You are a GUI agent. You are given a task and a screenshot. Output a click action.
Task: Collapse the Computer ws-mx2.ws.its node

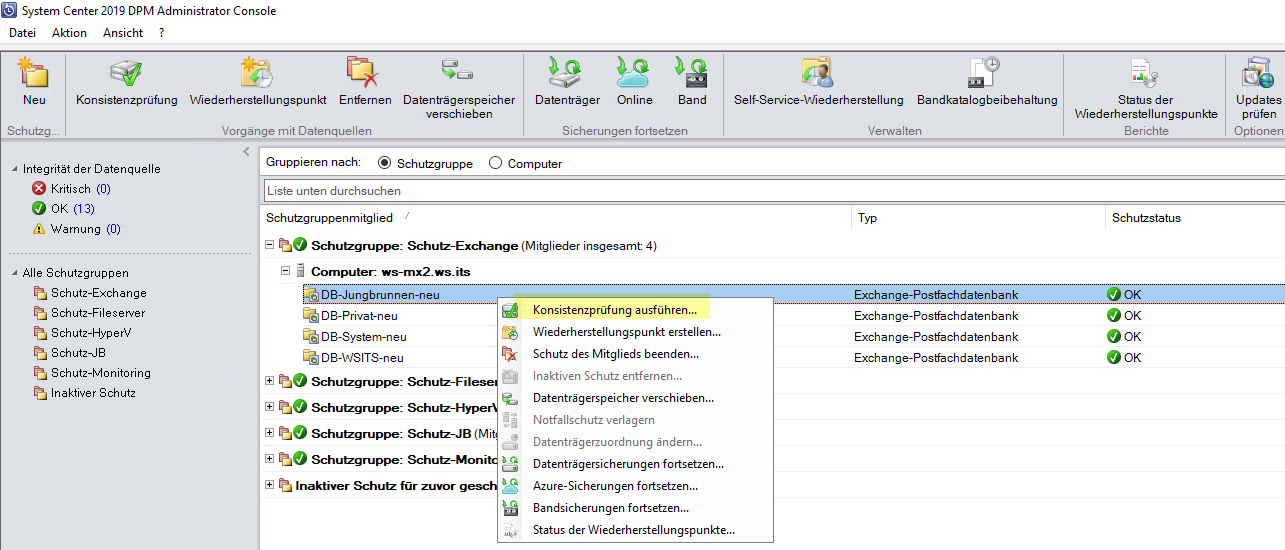click(286, 271)
